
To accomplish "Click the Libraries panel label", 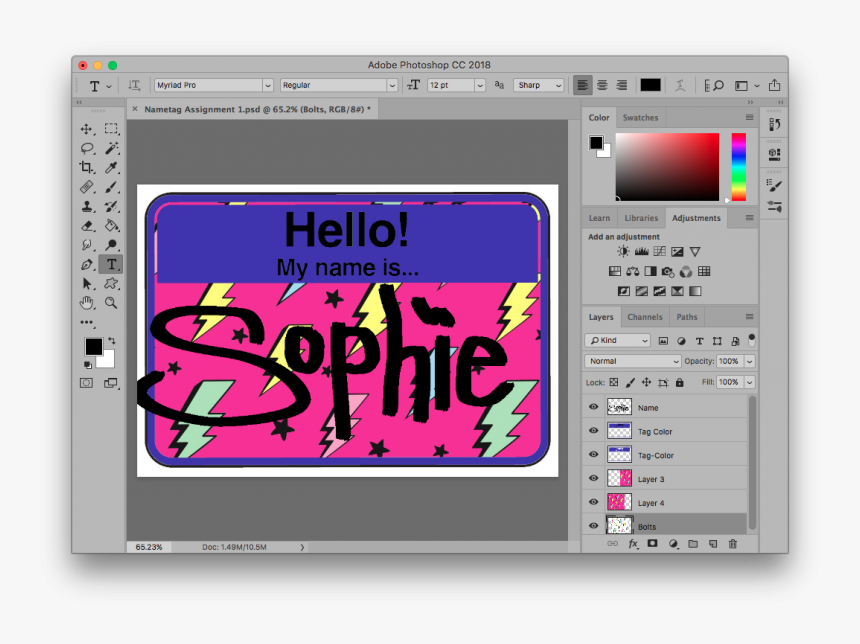I will [641, 217].
